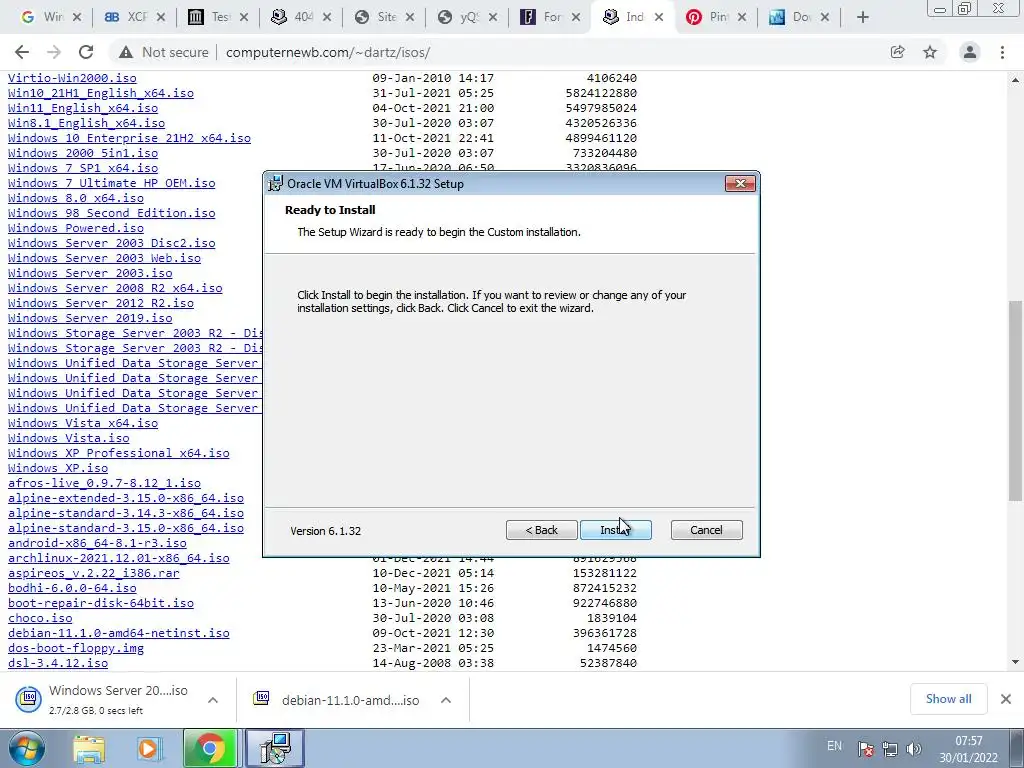Click volume speaker icon in tray
The image size is (1024, 768).
coord(914,749)
